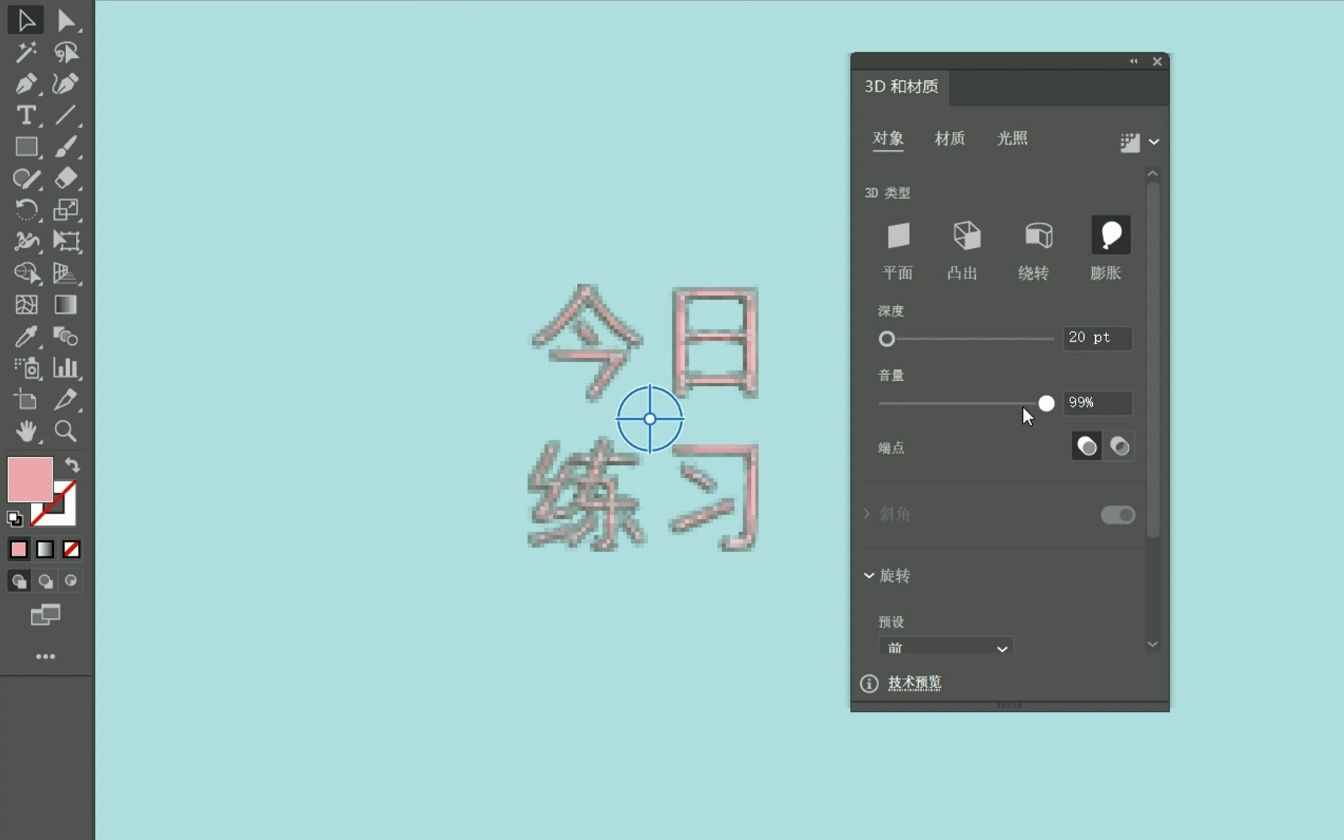
Task: Switch to the 材质 (Materials) tab
Action: coord(949,139)
